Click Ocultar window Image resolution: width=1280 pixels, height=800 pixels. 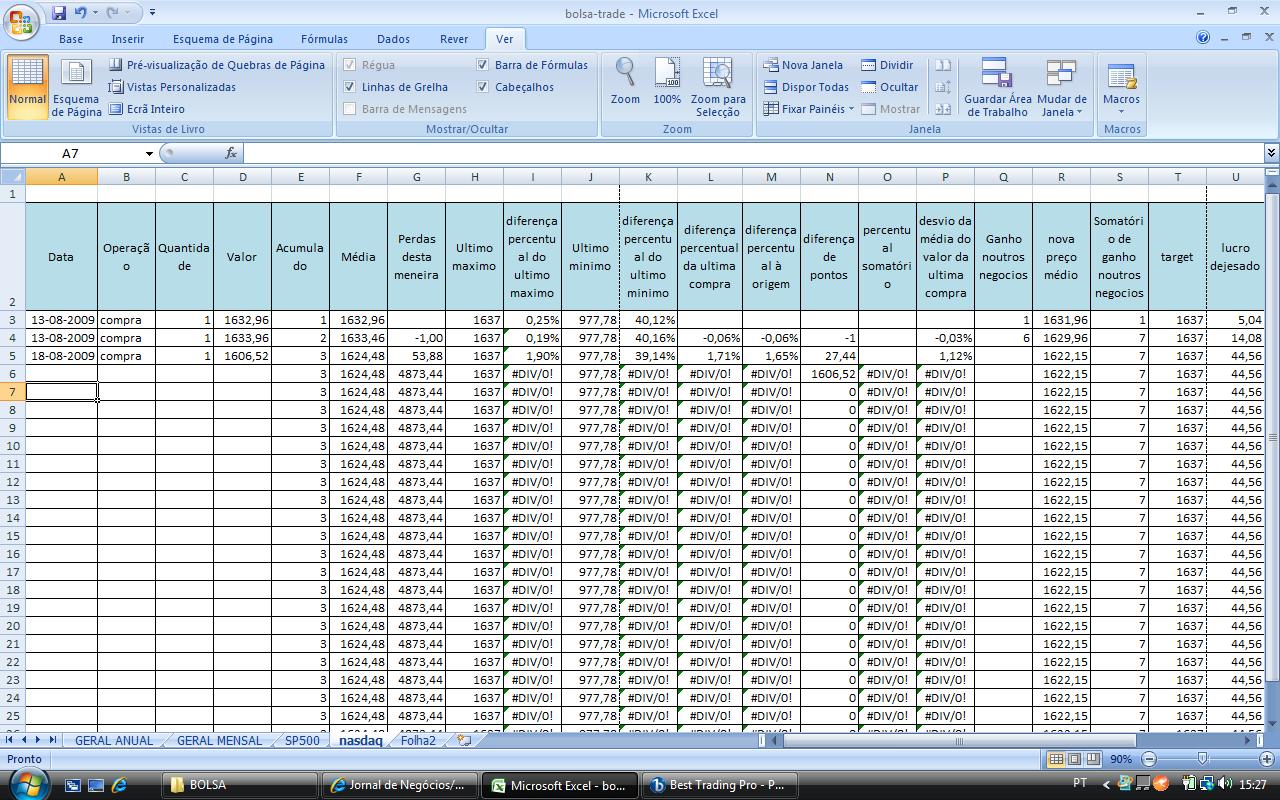point(889,87)
